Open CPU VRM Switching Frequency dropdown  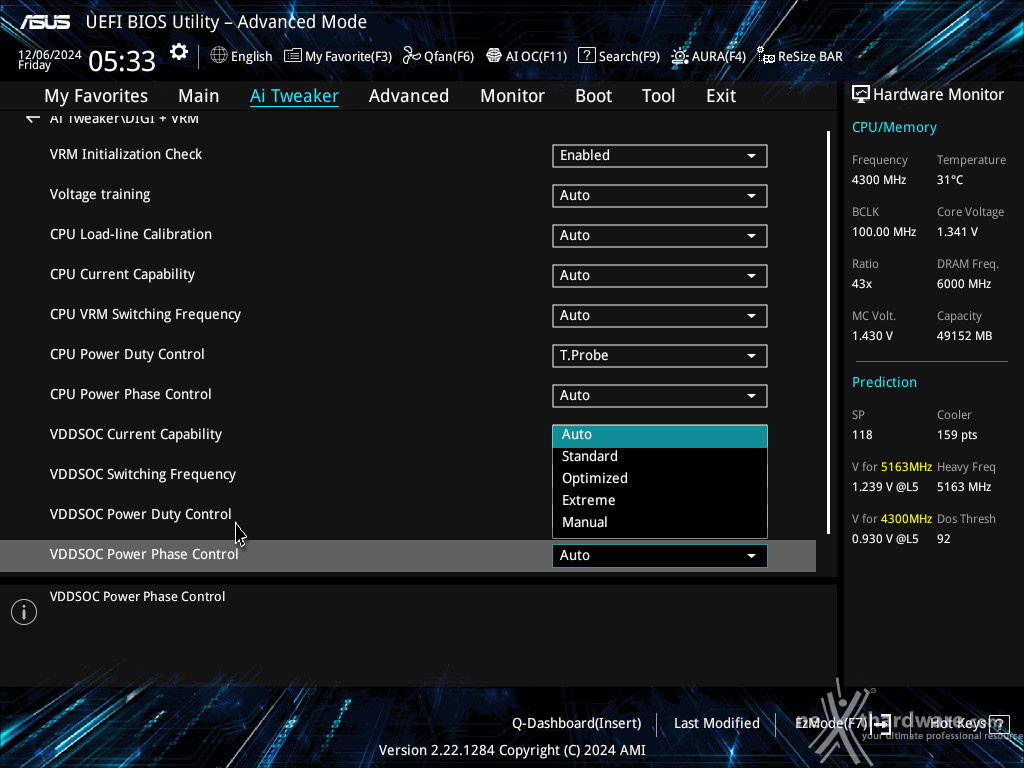[x=660, y=315]
